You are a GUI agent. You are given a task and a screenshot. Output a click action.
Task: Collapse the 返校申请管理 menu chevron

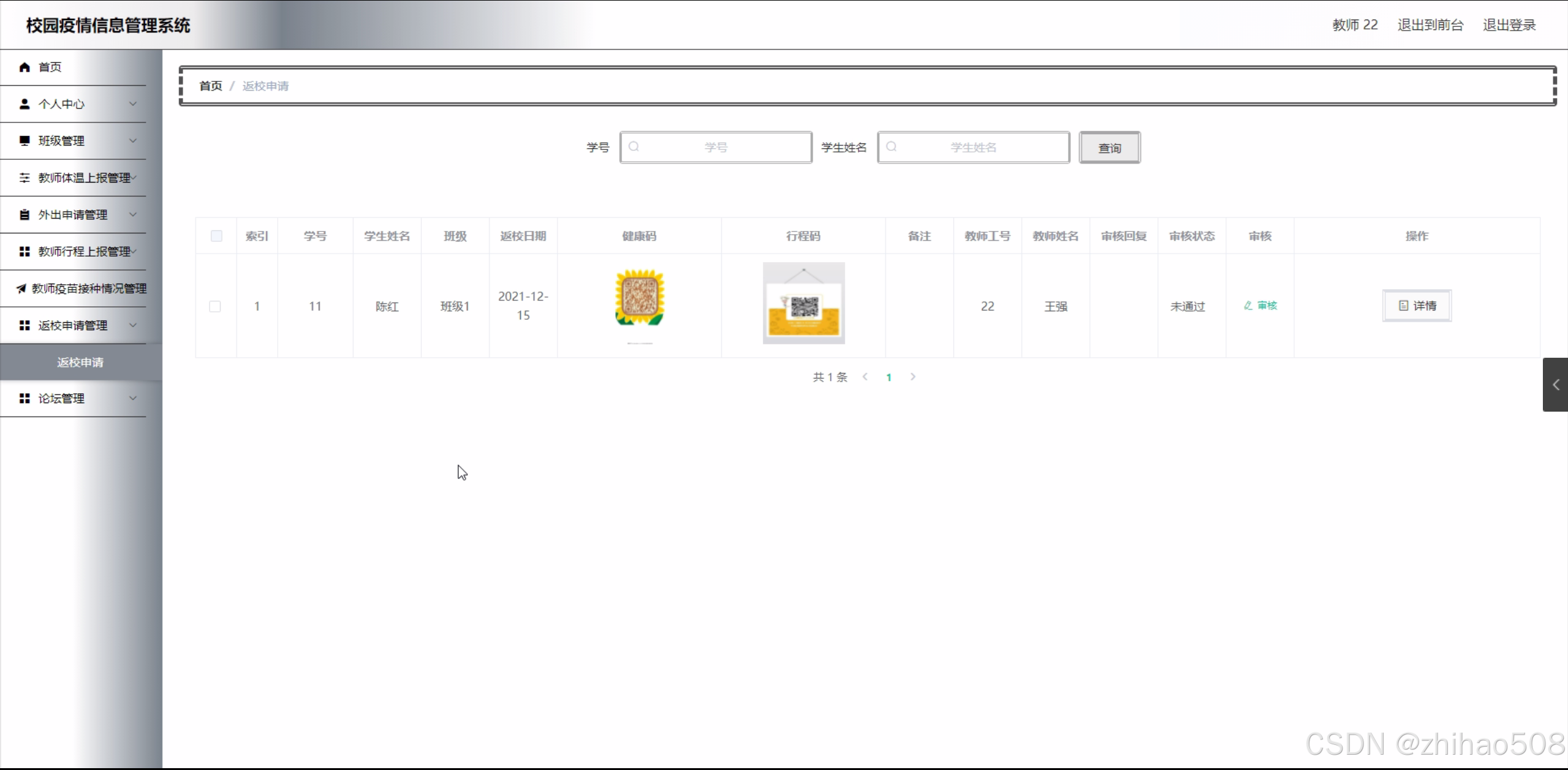point(133,325)
